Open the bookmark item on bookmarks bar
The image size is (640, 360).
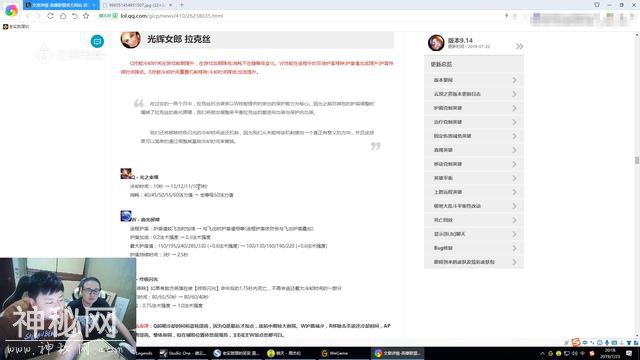click(16, 27)
